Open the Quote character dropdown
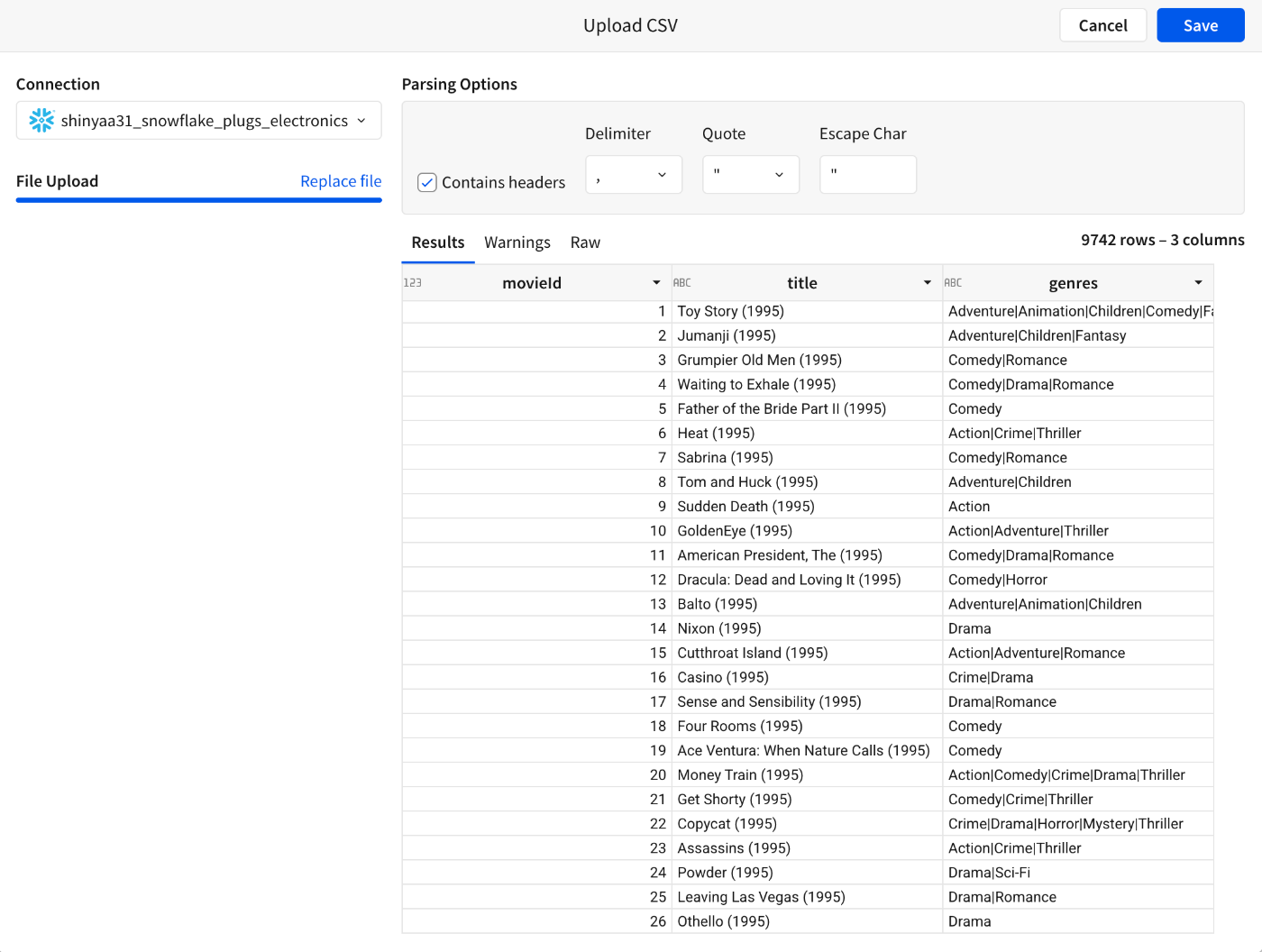Viewport: 1262px width, 952px height. [751, 175]
